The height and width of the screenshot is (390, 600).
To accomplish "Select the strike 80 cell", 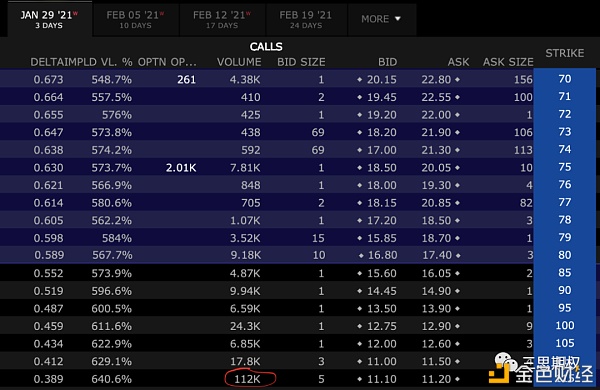I will (x=565, y=255).
